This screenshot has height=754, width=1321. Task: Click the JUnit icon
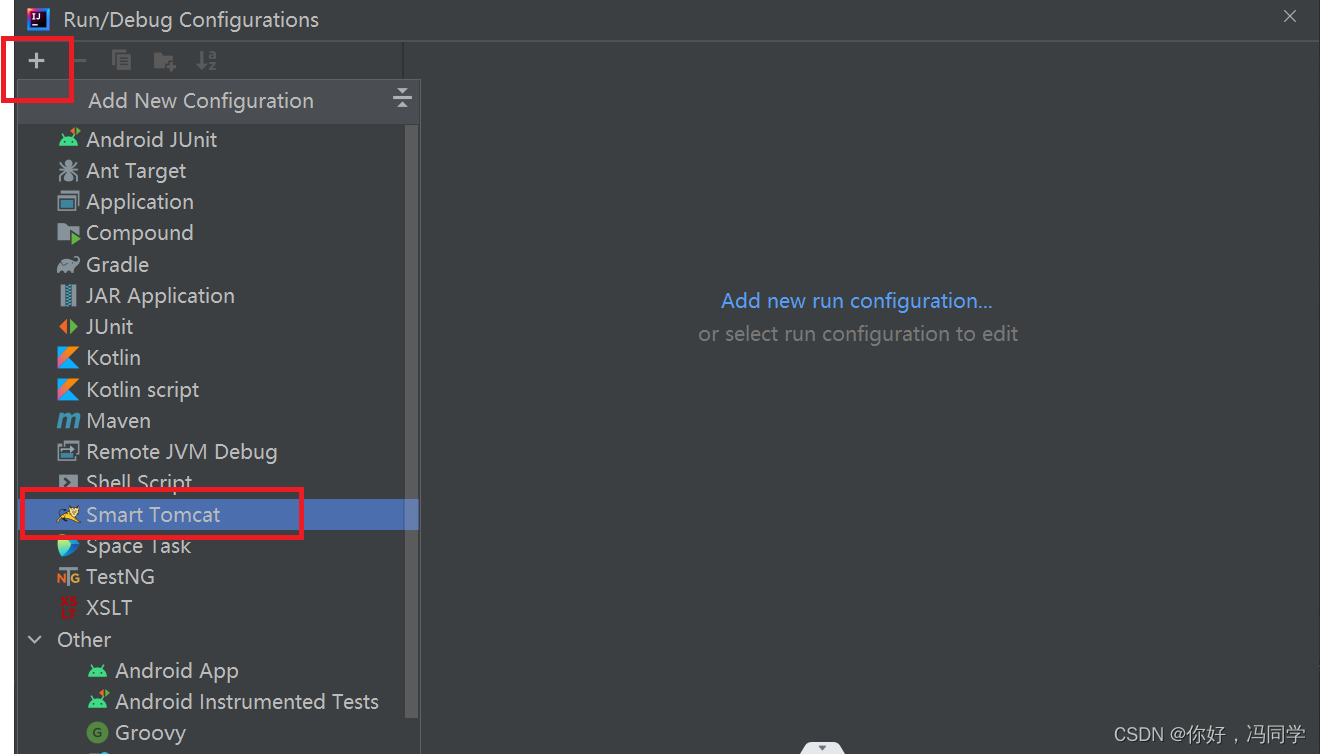(x=68, y=327)
